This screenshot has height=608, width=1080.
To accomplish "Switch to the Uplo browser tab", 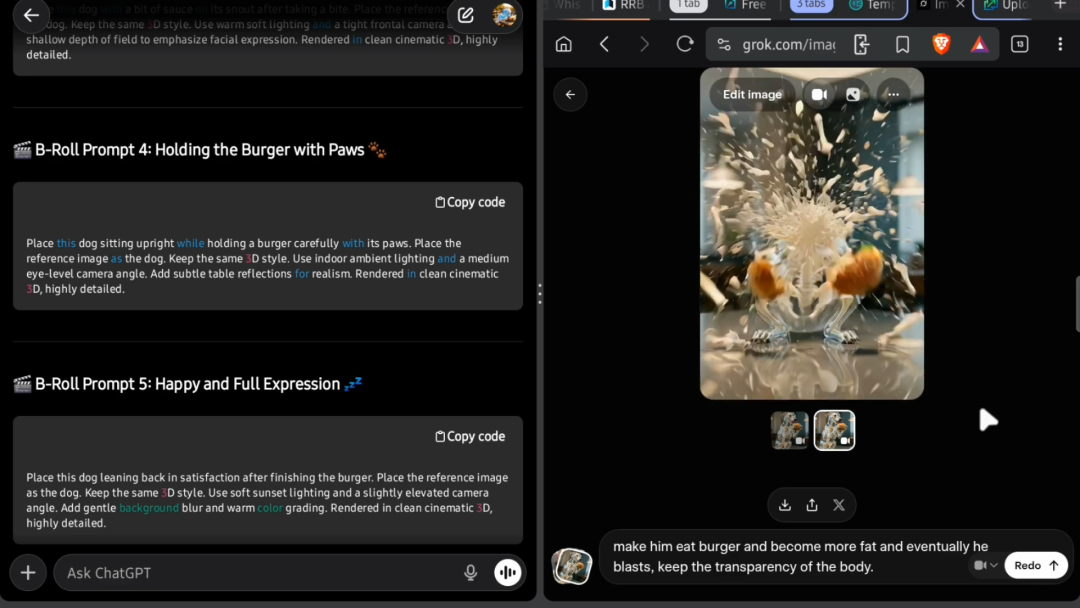I will 1008,6.
